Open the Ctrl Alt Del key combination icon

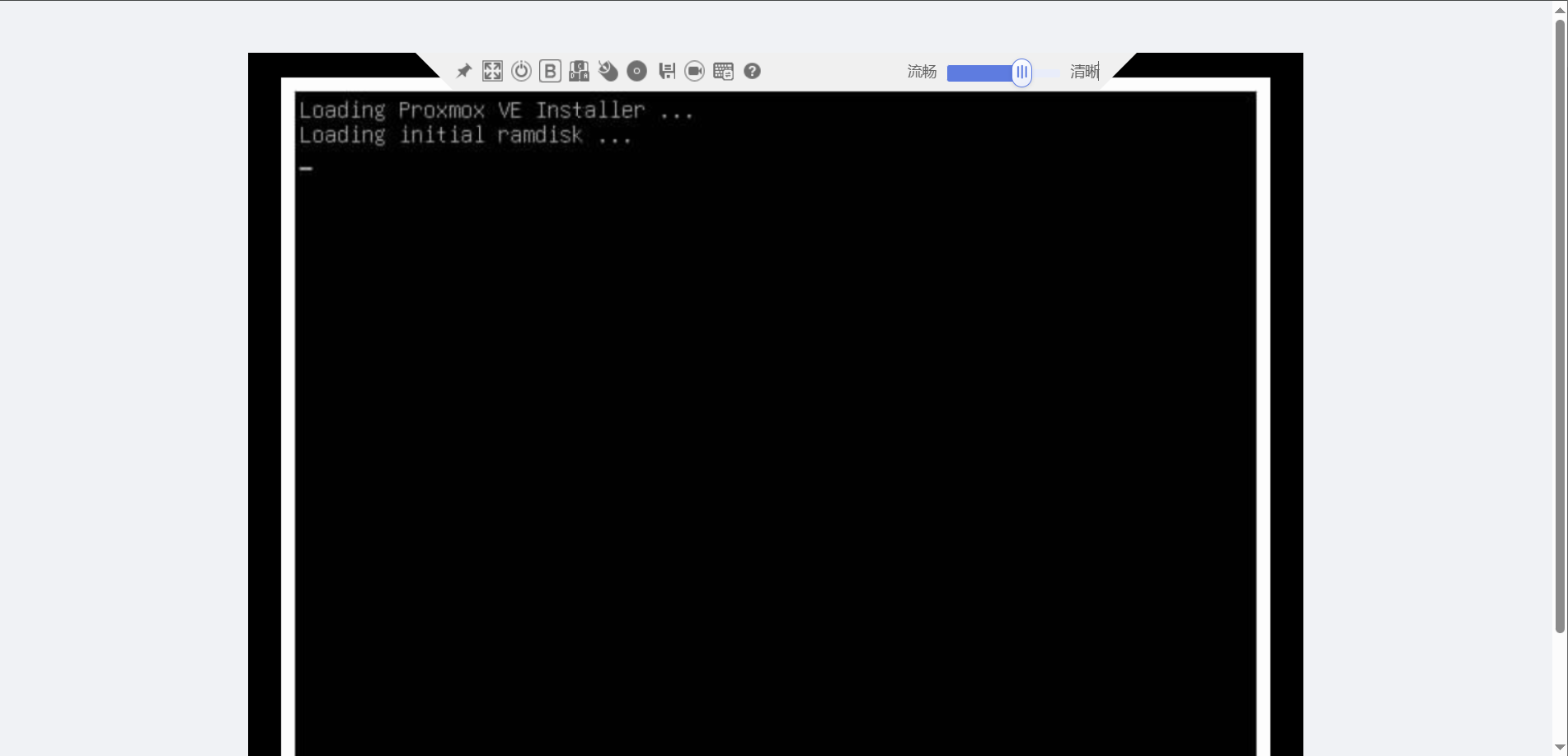point(579,72)
